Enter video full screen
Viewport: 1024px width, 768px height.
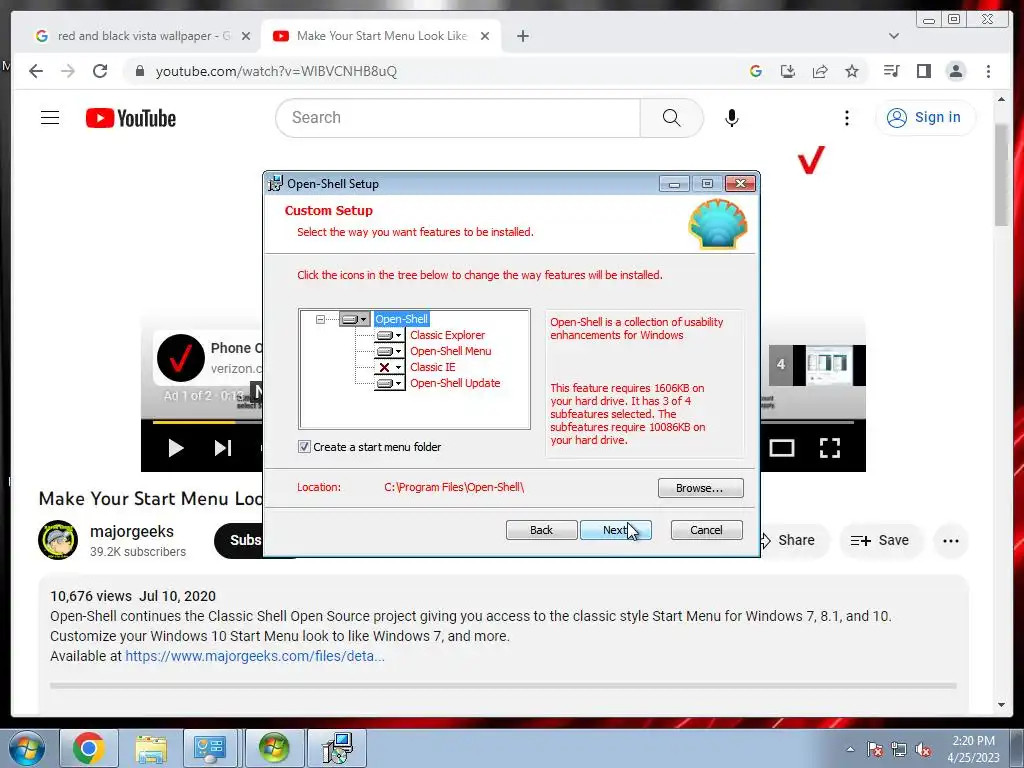[830, 448]
